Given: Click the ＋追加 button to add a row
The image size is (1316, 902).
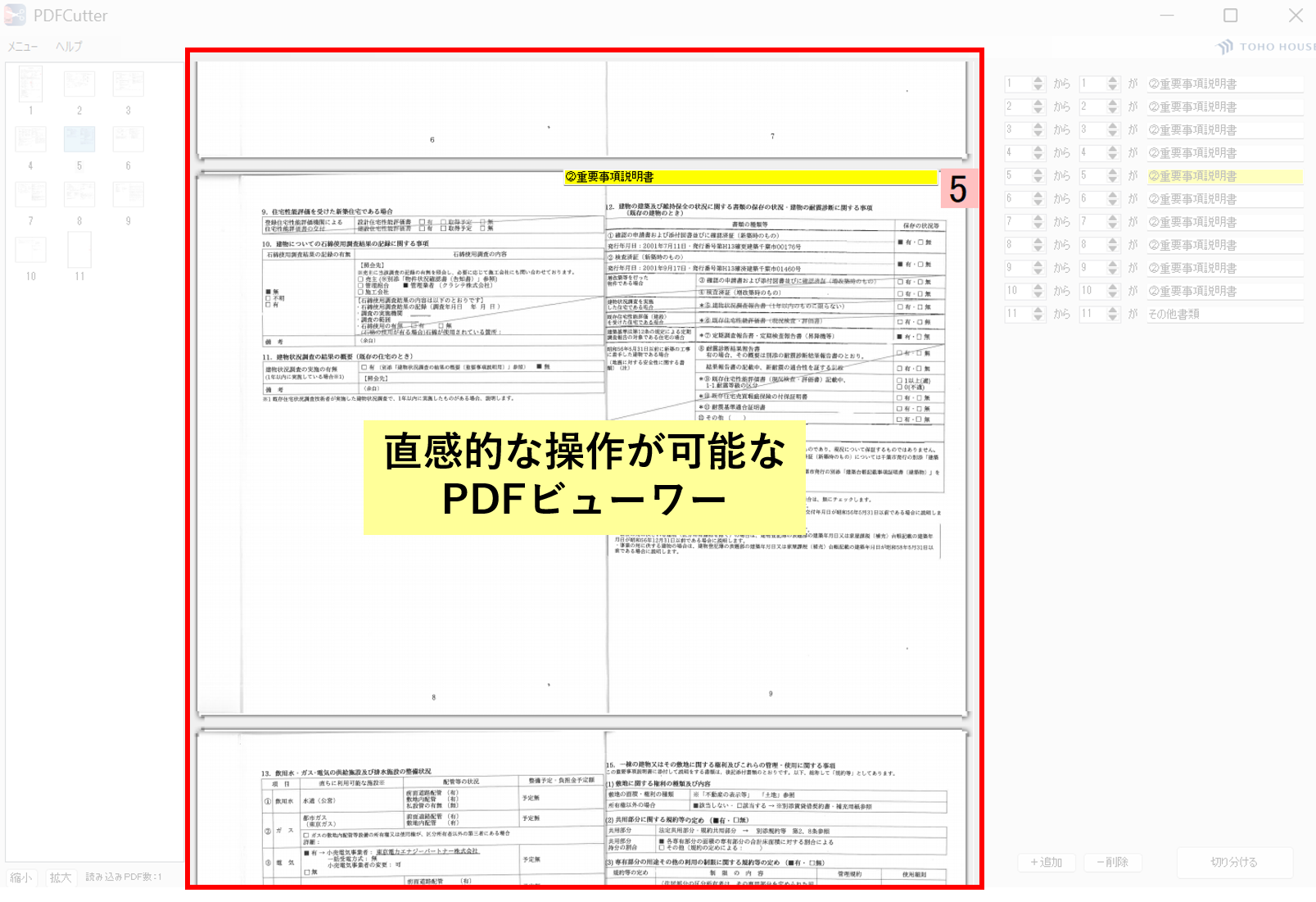Looking at the screenshot, I should click(x=1046, y=862).
